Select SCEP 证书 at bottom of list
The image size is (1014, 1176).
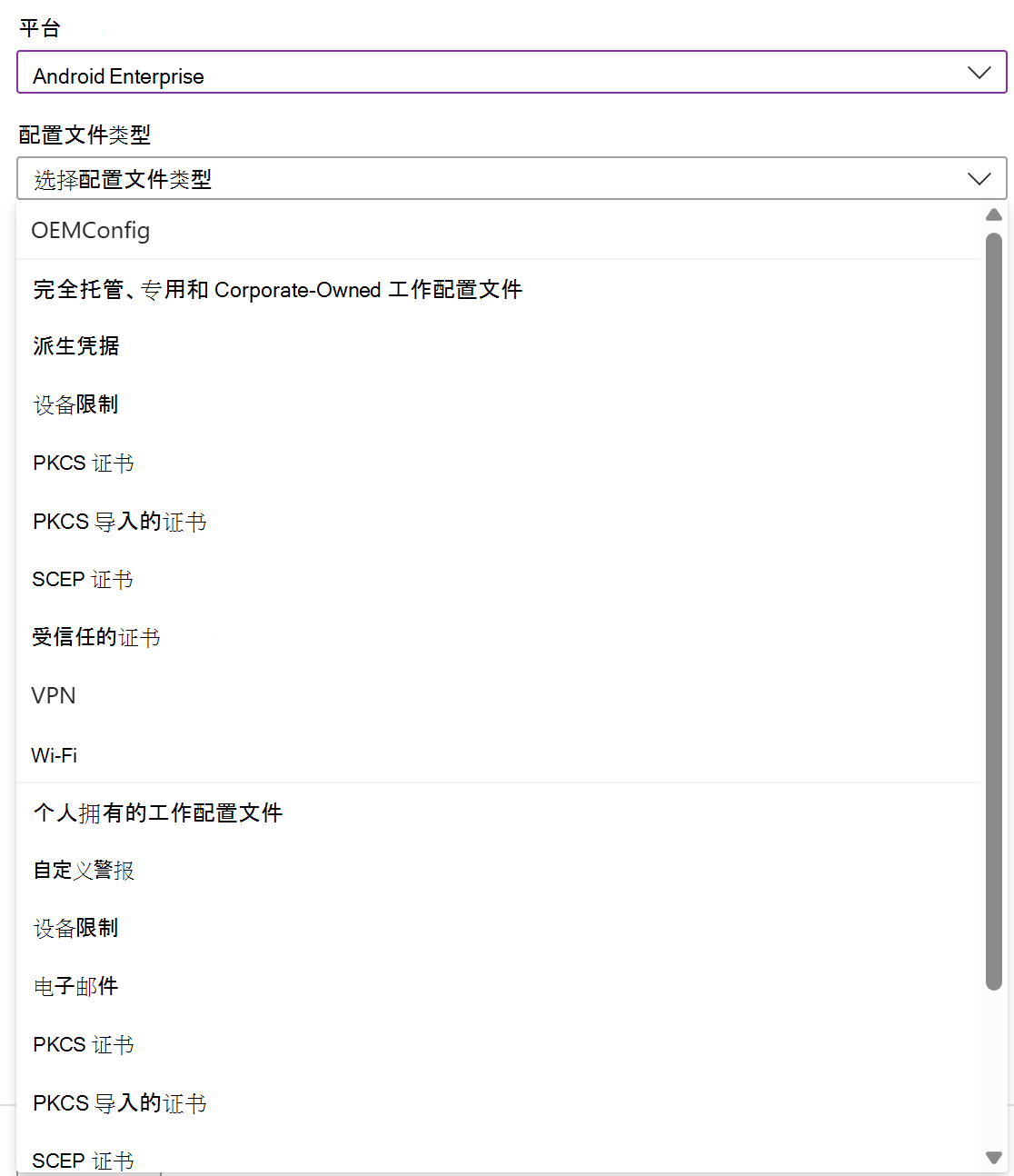(x=499, y=1154)
